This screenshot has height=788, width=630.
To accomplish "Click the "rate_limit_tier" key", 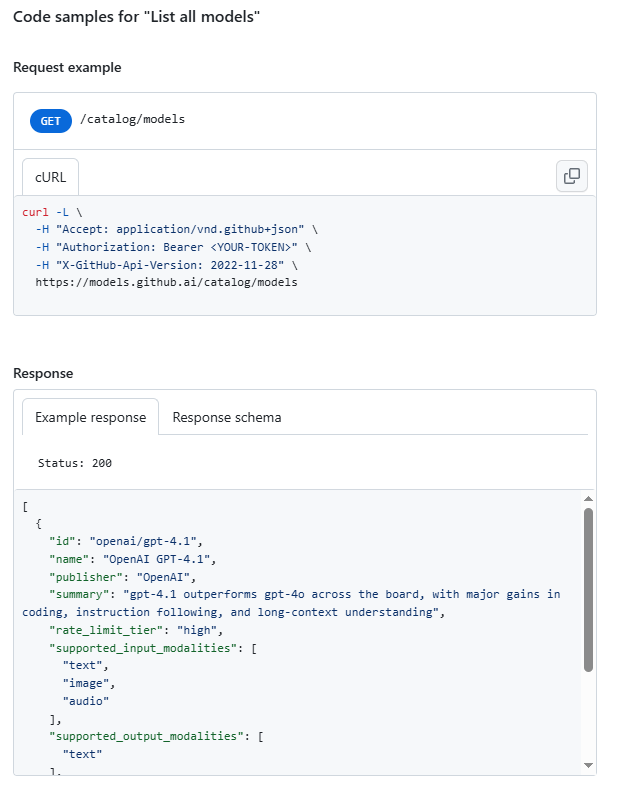I will pos(106,630).
